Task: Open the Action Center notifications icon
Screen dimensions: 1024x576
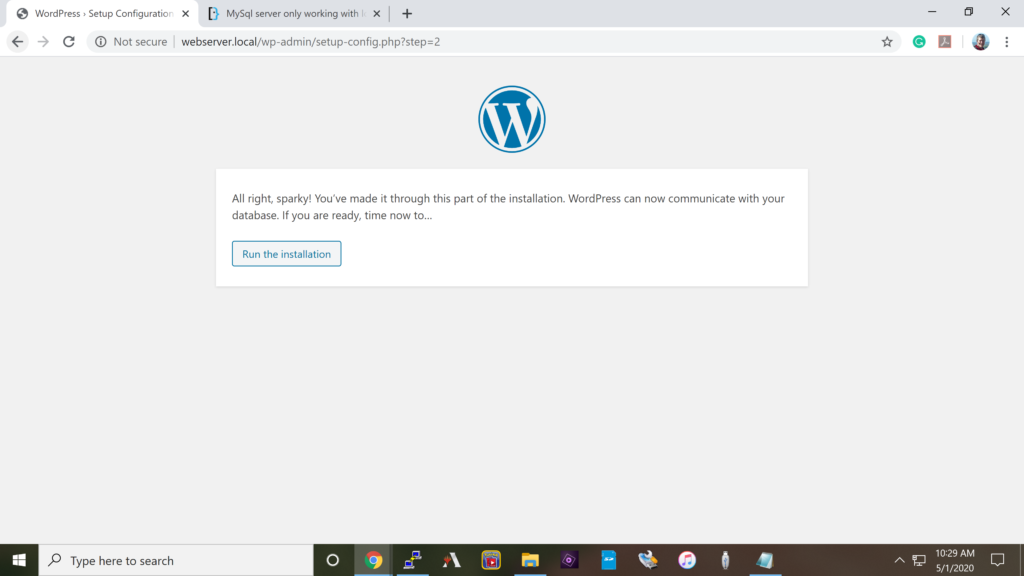Action: (997, 560)
